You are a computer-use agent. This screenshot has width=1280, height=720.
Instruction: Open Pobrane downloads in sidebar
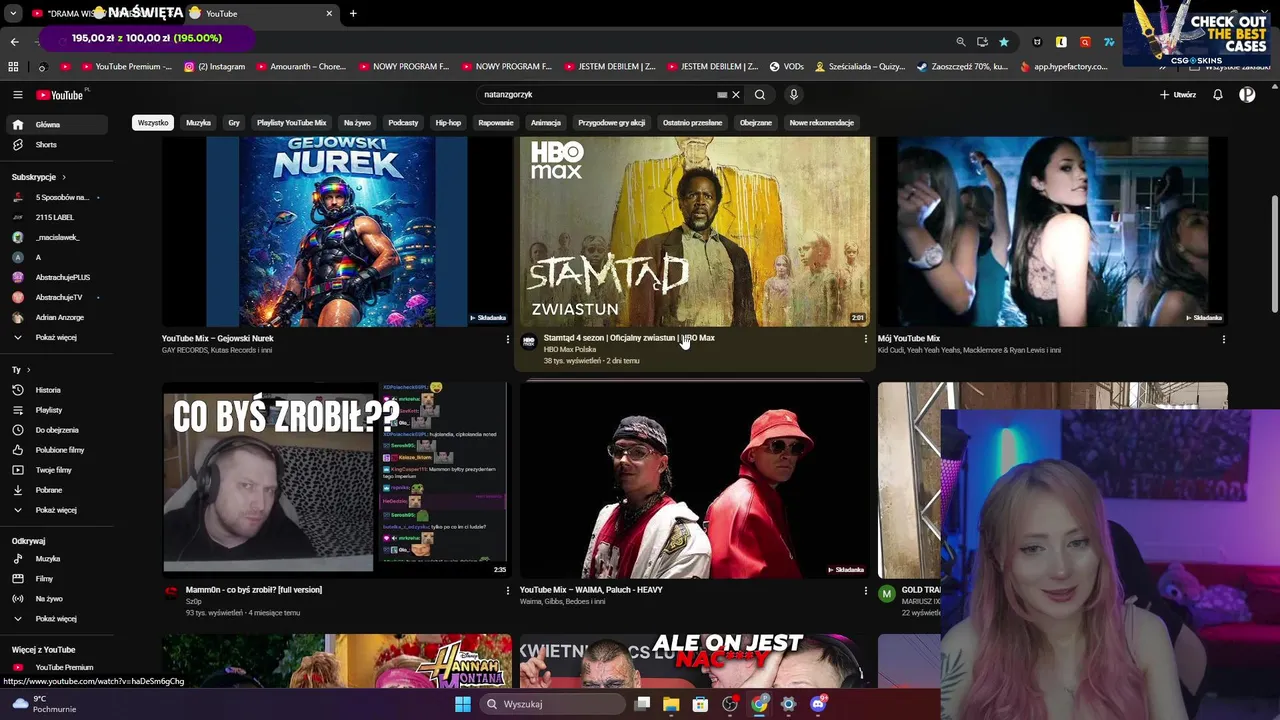tap(48, 490)
